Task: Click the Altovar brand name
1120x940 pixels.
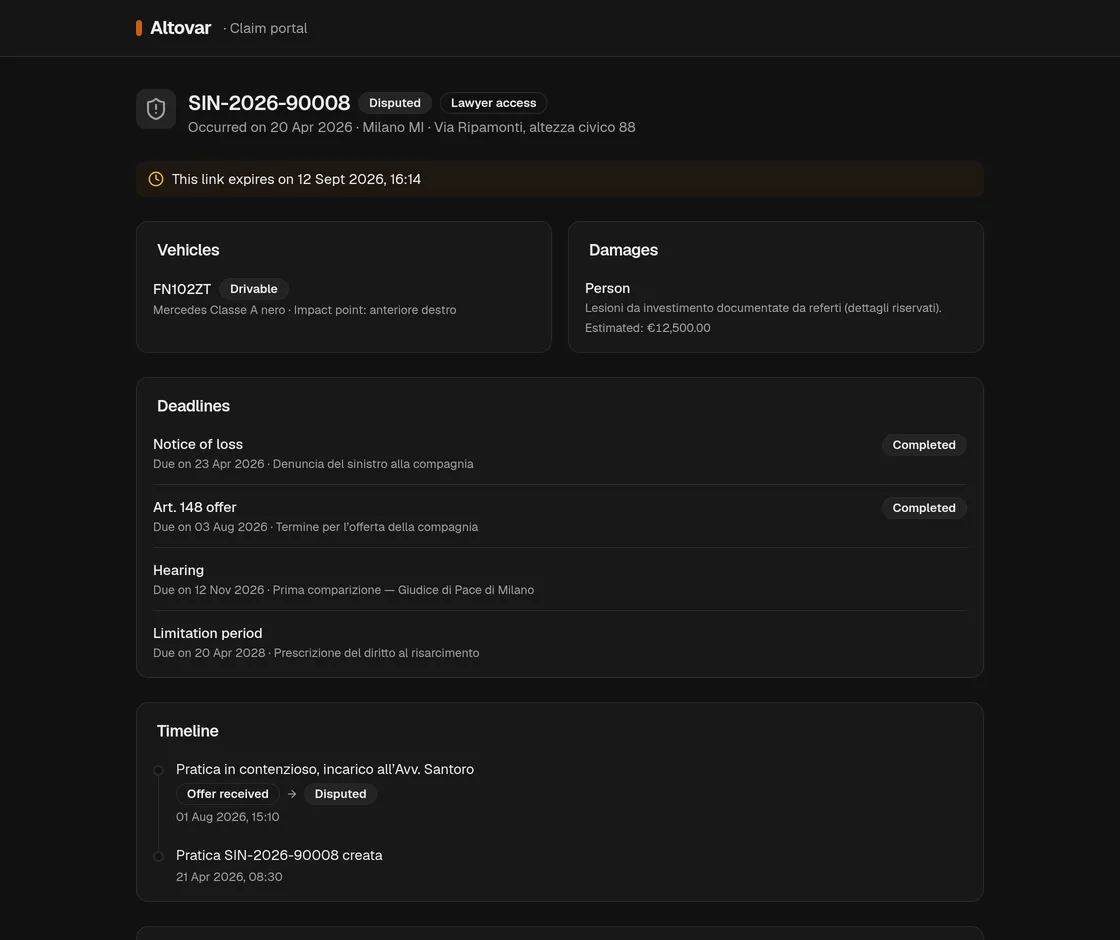Action: (181, 28)
